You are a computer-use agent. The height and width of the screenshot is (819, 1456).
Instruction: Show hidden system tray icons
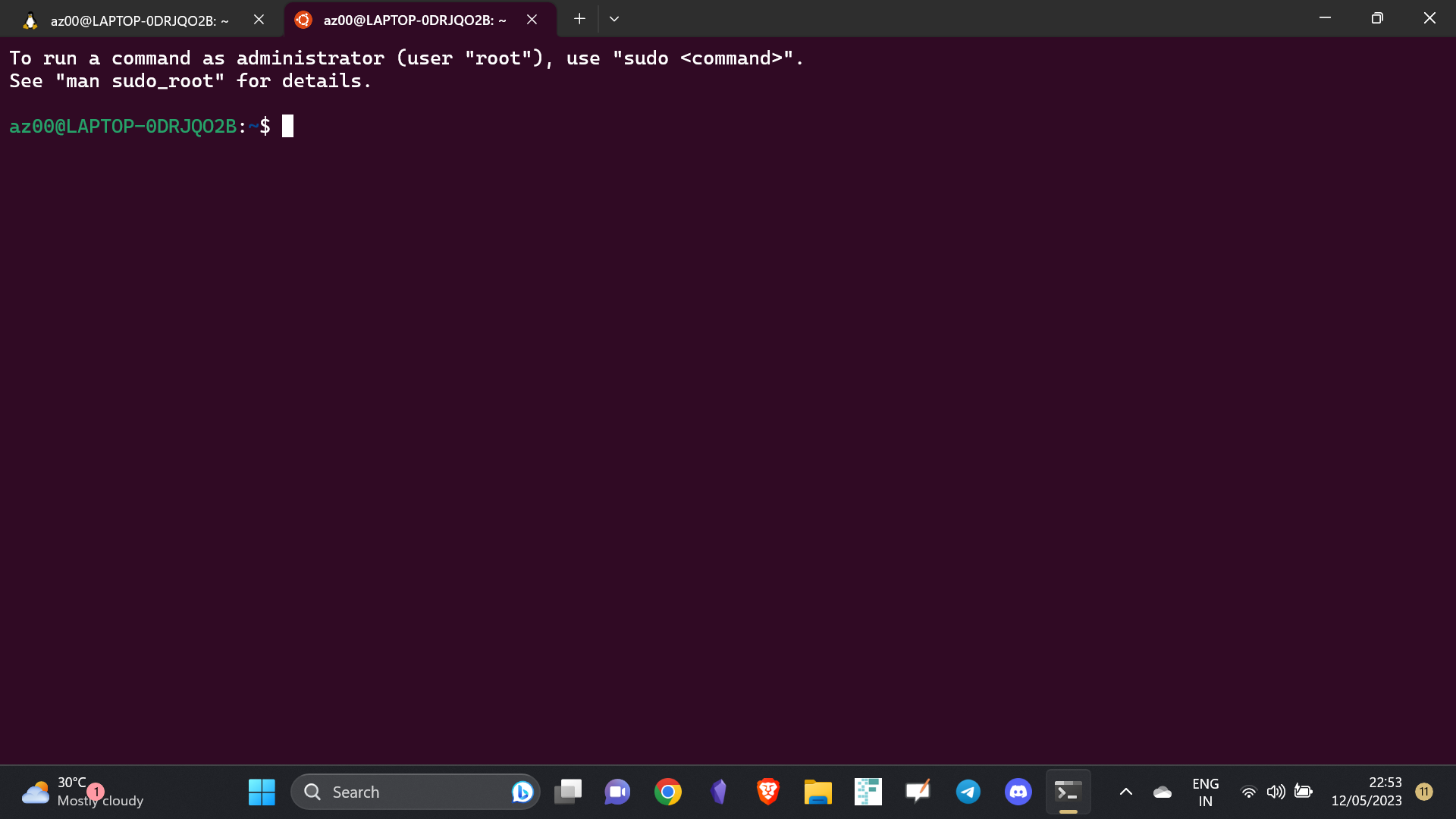(x=1125, y=792)
